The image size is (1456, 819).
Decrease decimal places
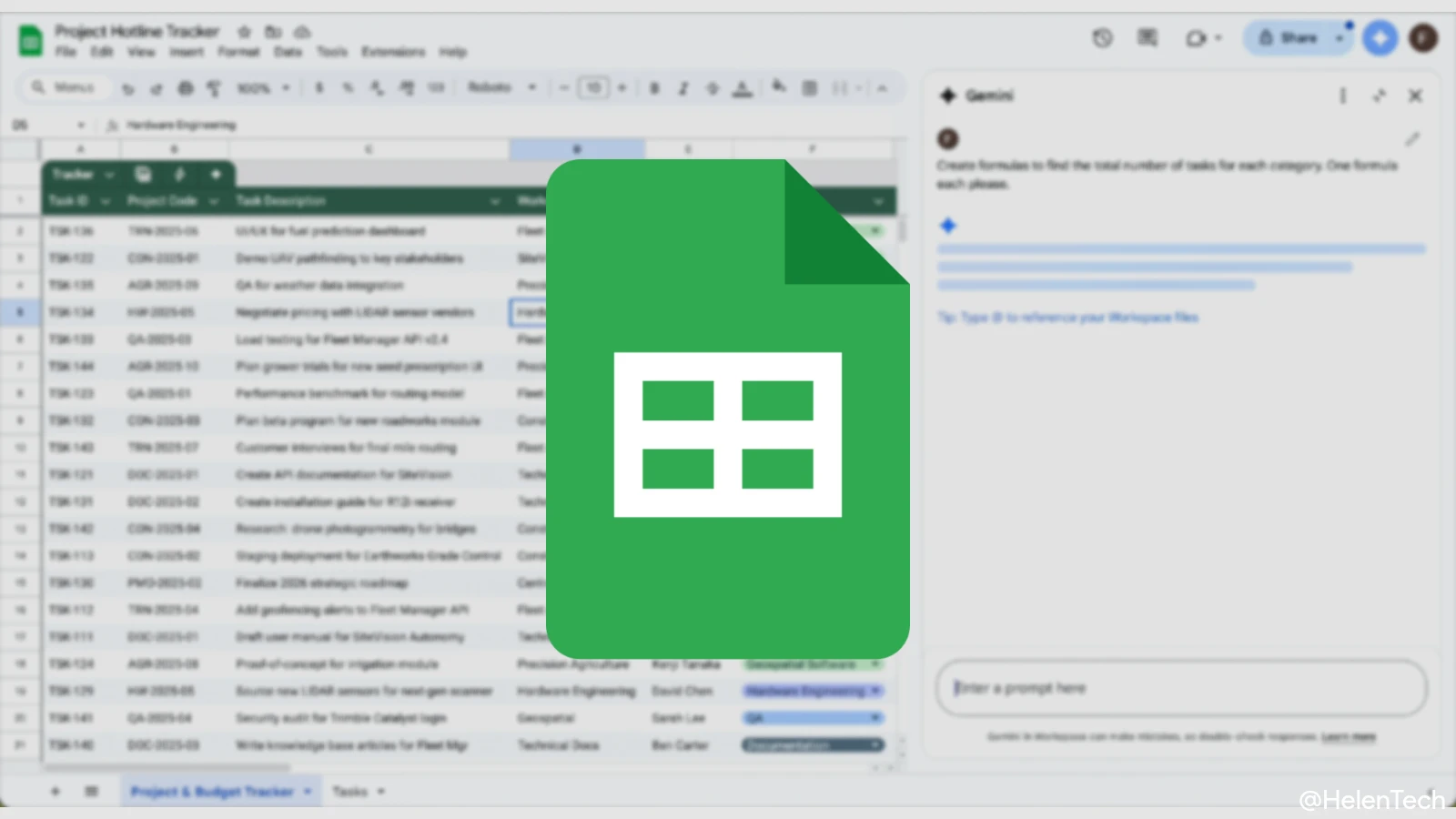377,88
